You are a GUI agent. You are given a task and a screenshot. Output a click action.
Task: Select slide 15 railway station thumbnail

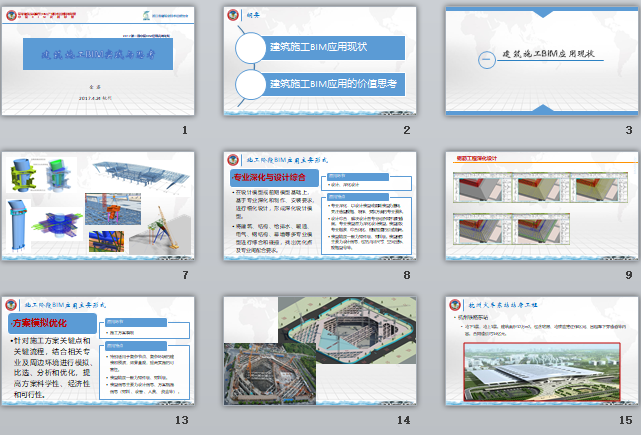point(542,351)
